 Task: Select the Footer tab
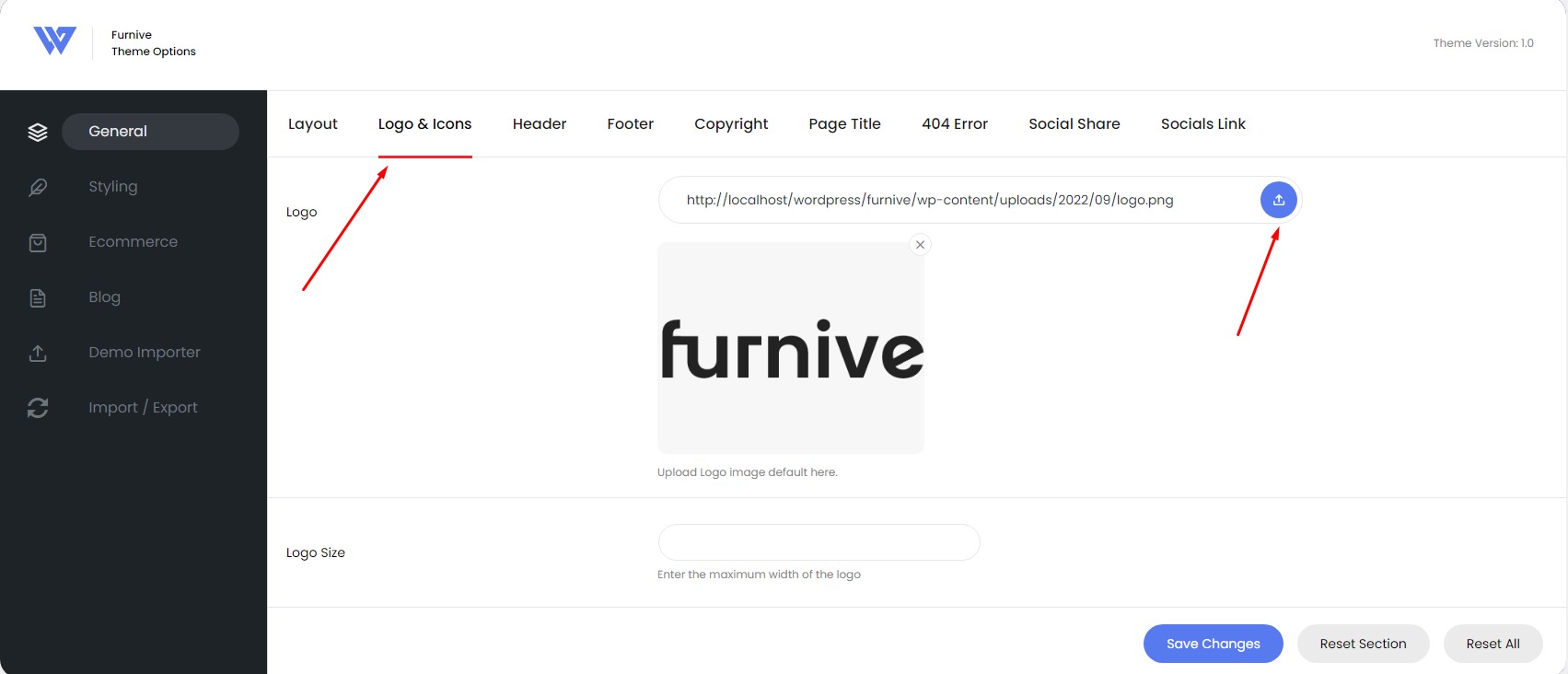[631, 124]
